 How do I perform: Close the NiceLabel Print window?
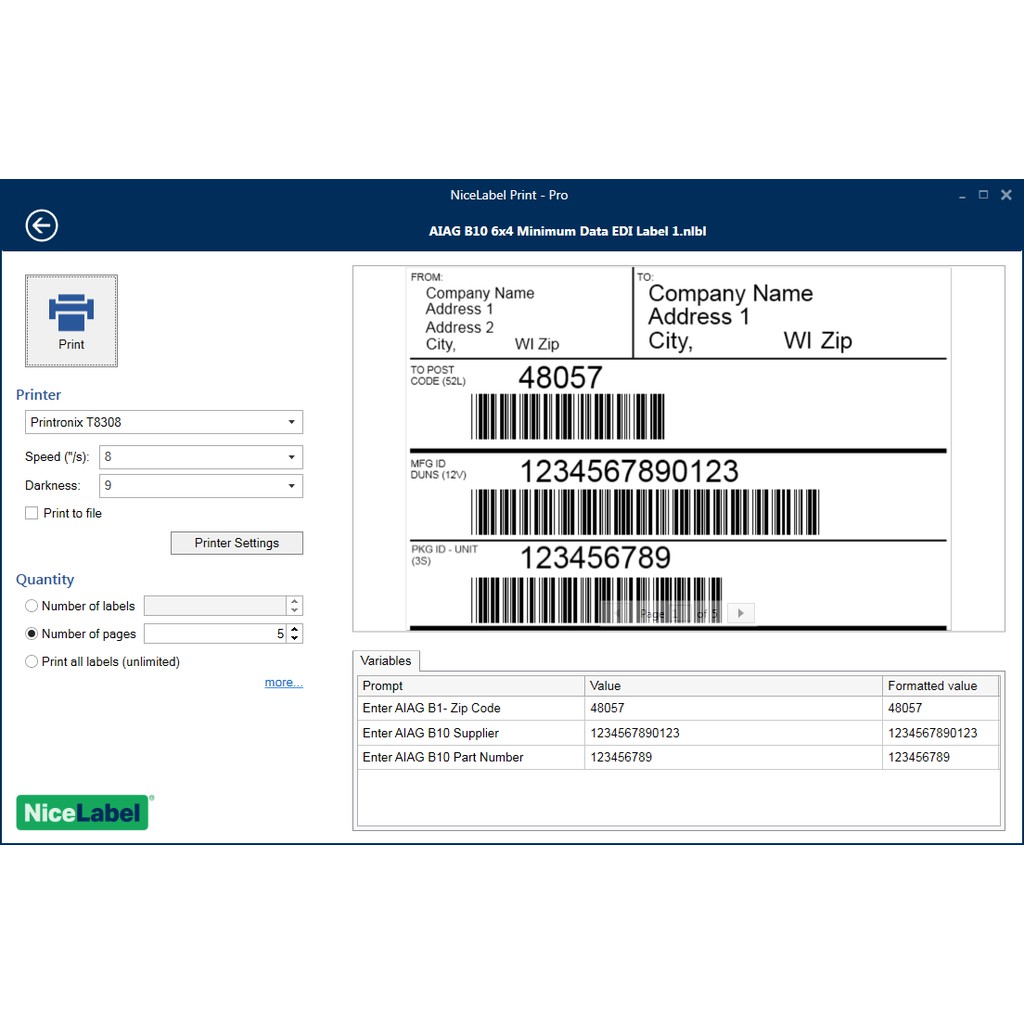tap(1006, 195)
